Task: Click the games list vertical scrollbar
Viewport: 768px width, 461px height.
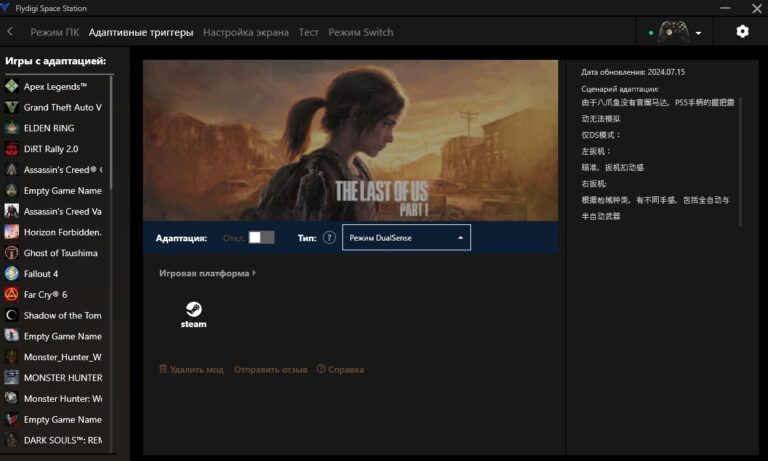Action: point(111,132)
